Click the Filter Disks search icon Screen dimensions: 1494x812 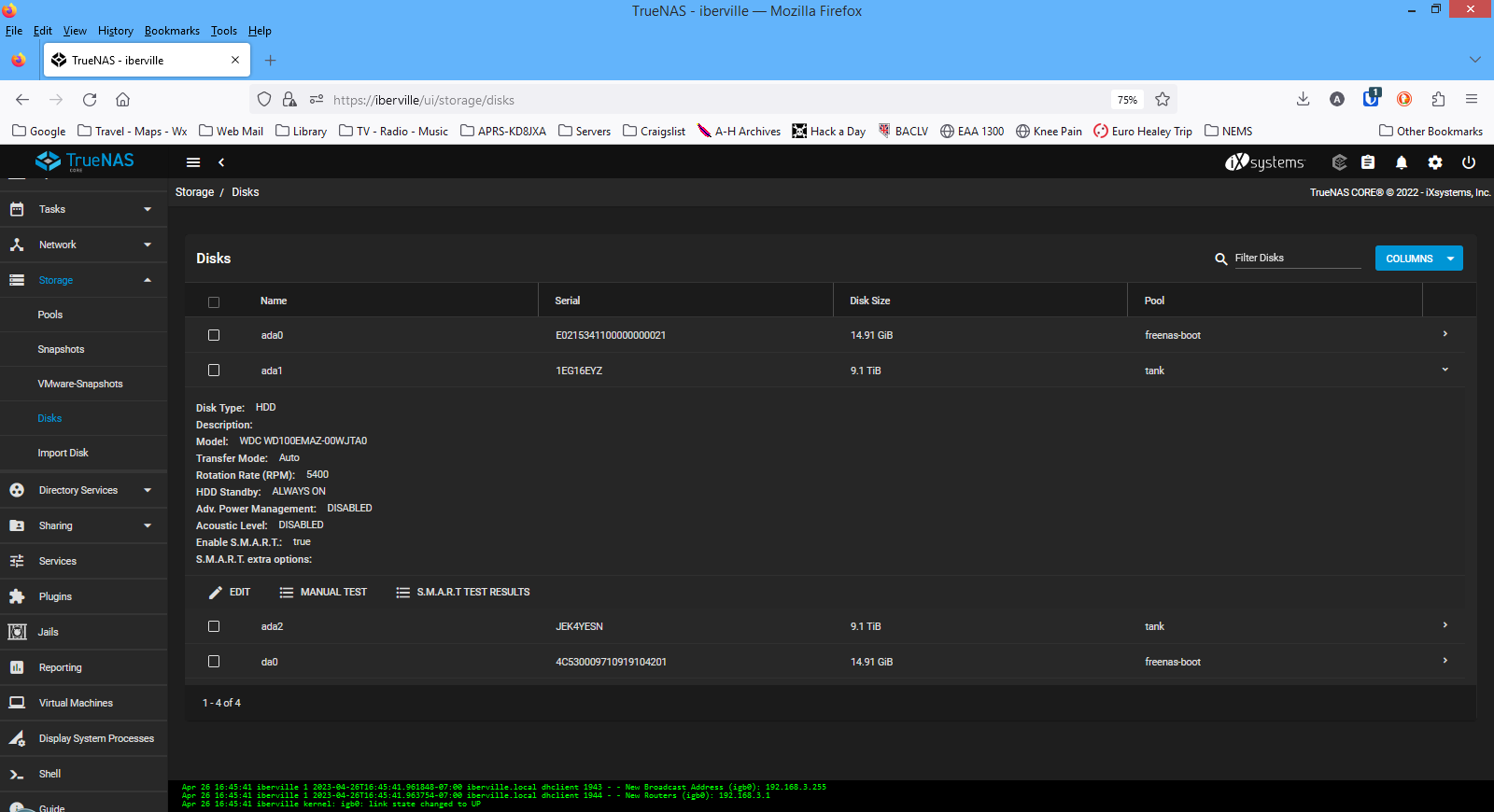(1220, 259)
